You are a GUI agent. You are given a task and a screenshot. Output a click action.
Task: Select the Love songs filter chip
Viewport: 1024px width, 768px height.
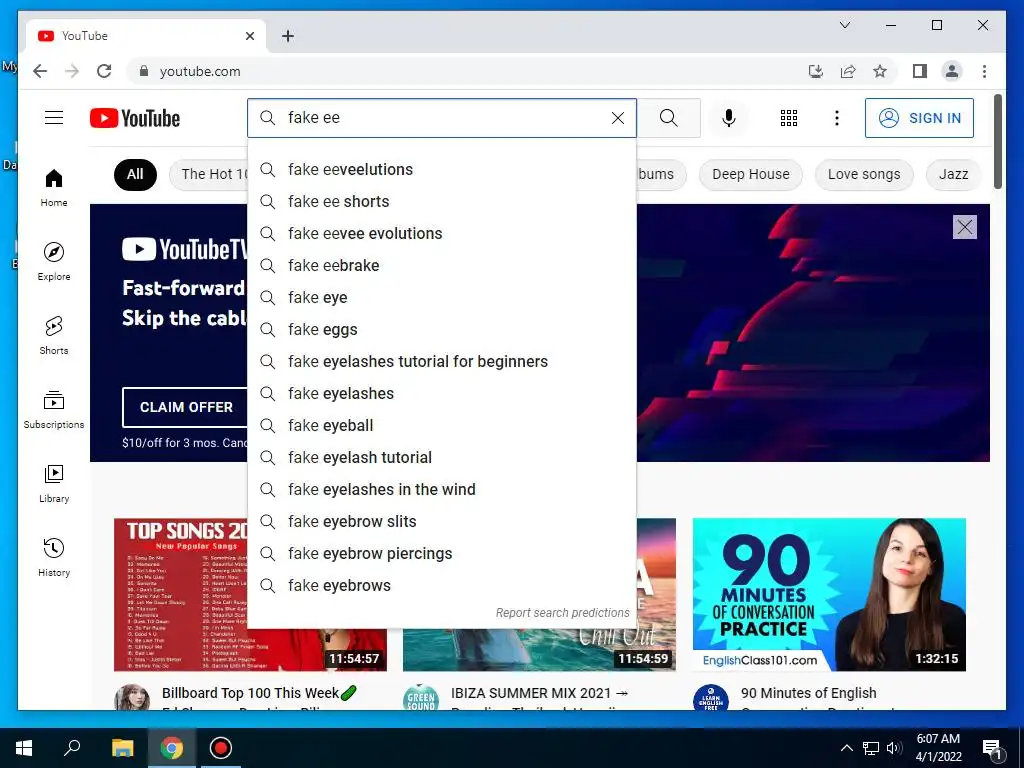point(863,174)
